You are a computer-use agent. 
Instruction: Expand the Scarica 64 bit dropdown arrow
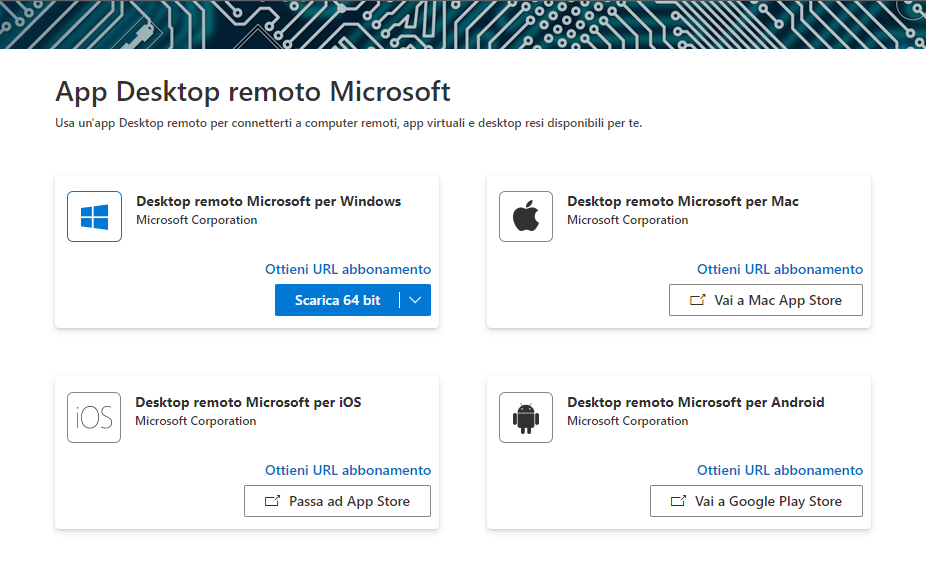(415, 300)
